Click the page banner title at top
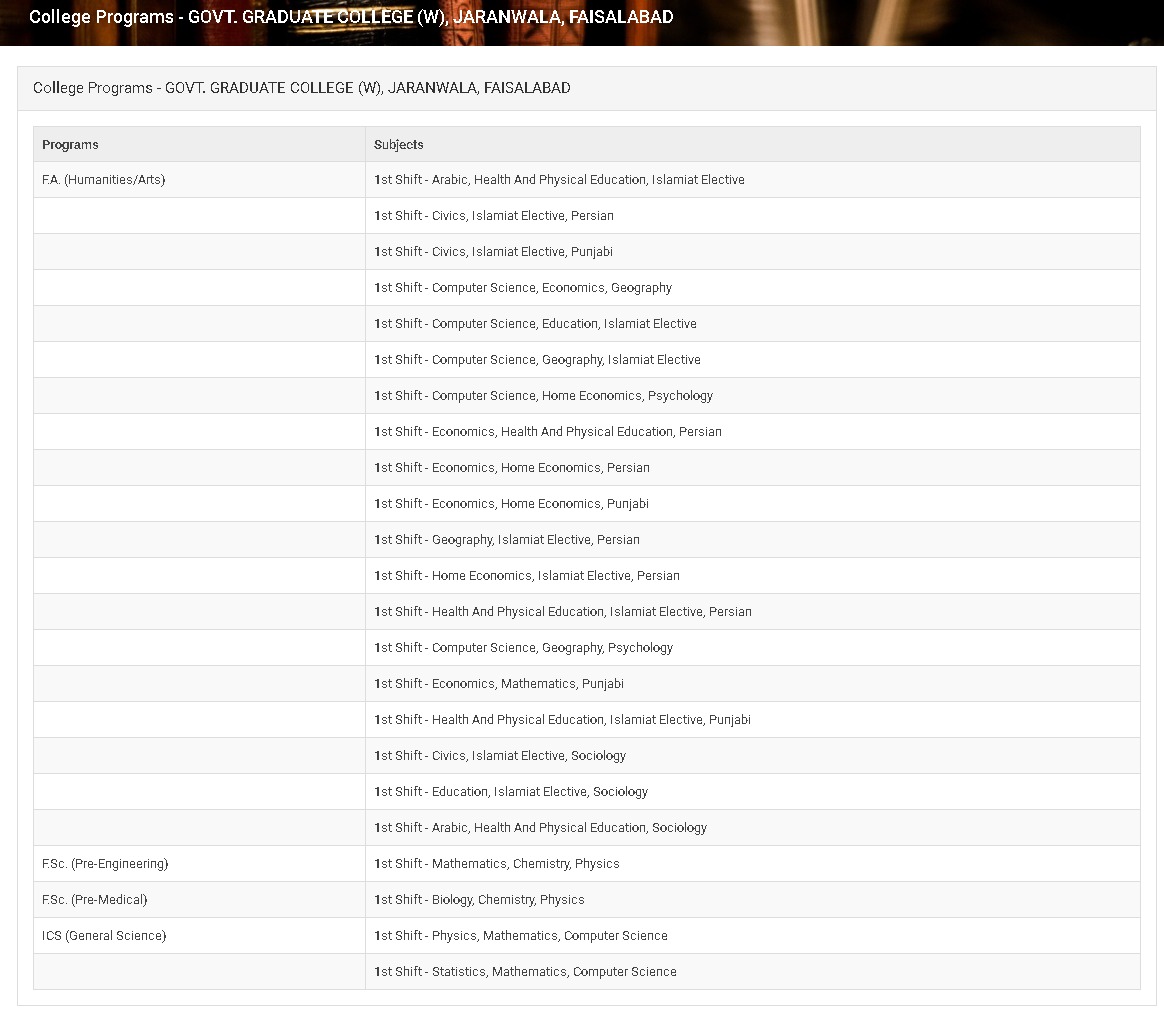The width and height of the screenshot is (1164, 1022). (x=351, y=17)
